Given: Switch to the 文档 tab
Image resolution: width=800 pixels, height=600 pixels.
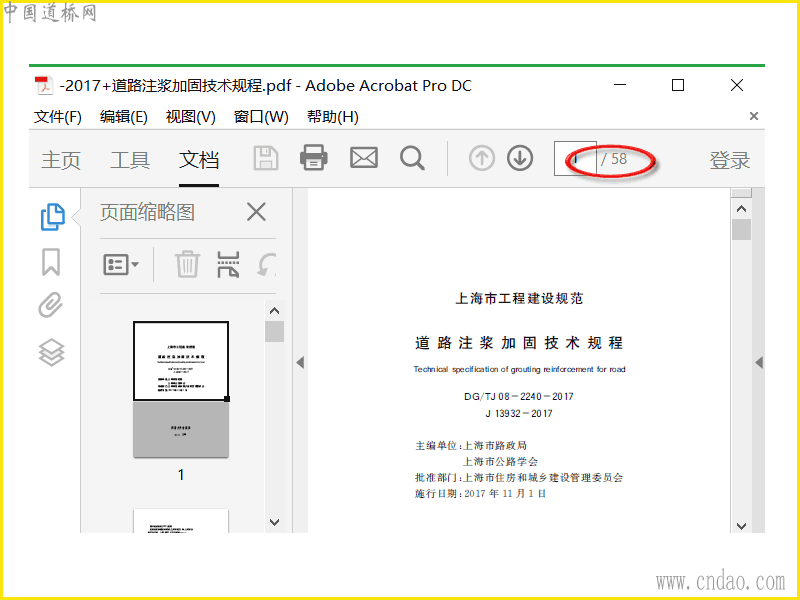Looking at the screenshot, I should pos(199,160).
